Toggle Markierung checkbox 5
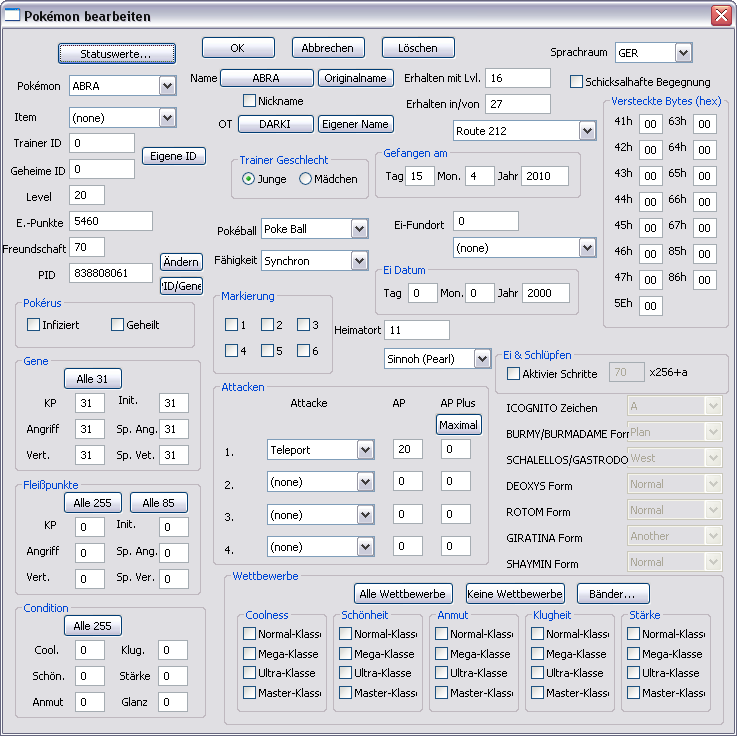This screenshot has width=737, height=736. 267,351
